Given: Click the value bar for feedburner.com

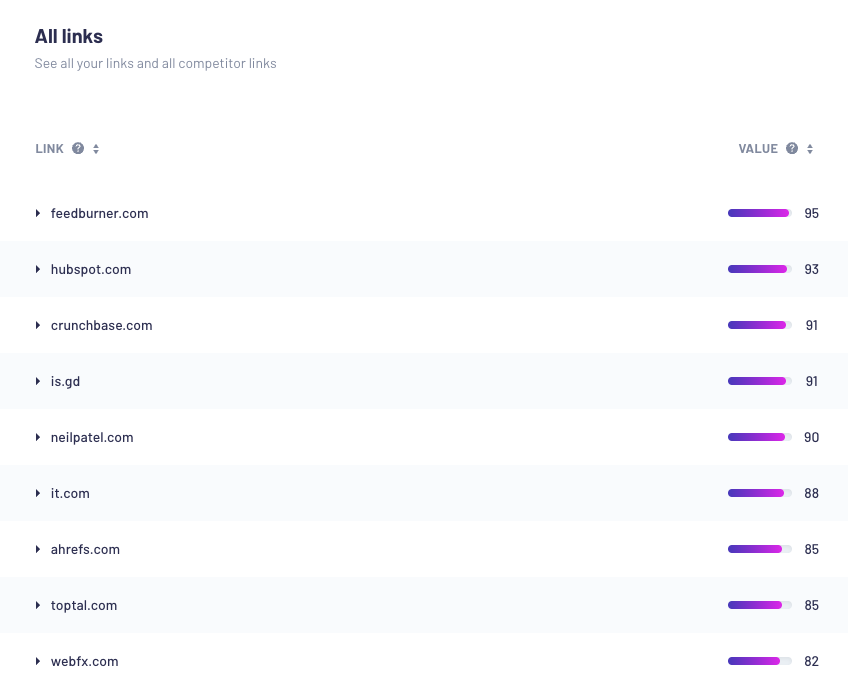Looking at the screenshot, I should 760,213.
